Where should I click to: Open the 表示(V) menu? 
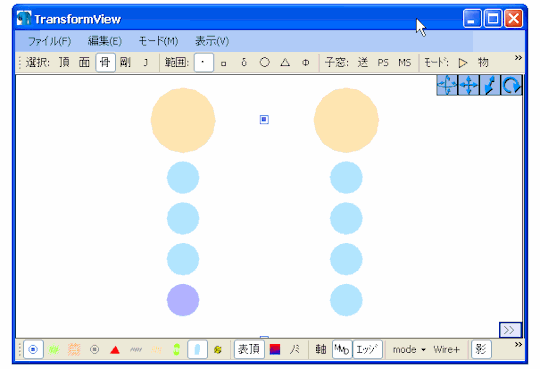click(212, 41)
